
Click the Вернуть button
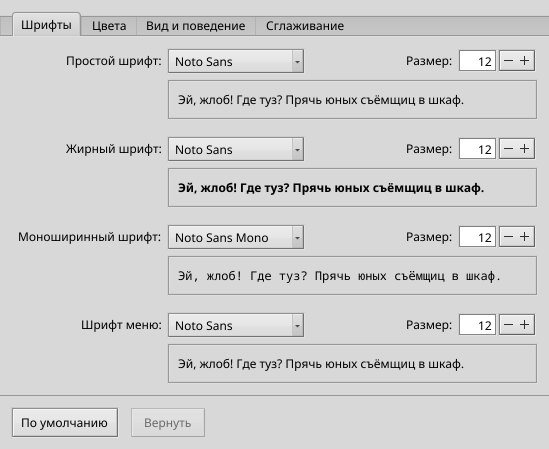point(168,423)
